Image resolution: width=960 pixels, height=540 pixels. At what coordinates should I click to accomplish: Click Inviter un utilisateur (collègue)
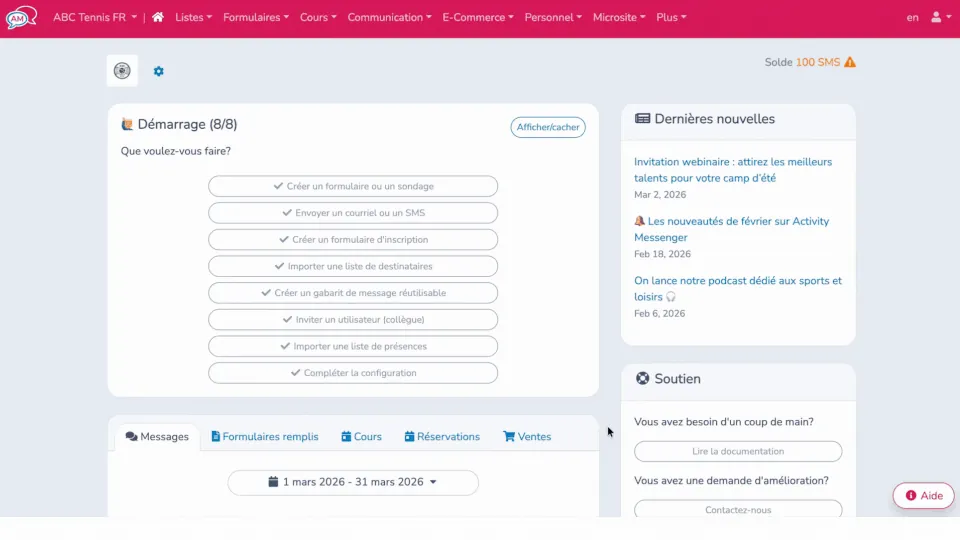tap(353, 320)
